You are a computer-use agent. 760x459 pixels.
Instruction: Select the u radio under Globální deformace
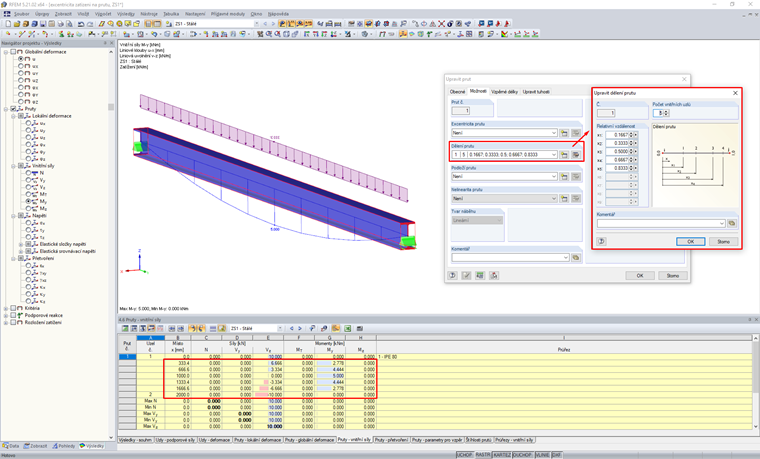pyautogui.click(x=21, y=59)
